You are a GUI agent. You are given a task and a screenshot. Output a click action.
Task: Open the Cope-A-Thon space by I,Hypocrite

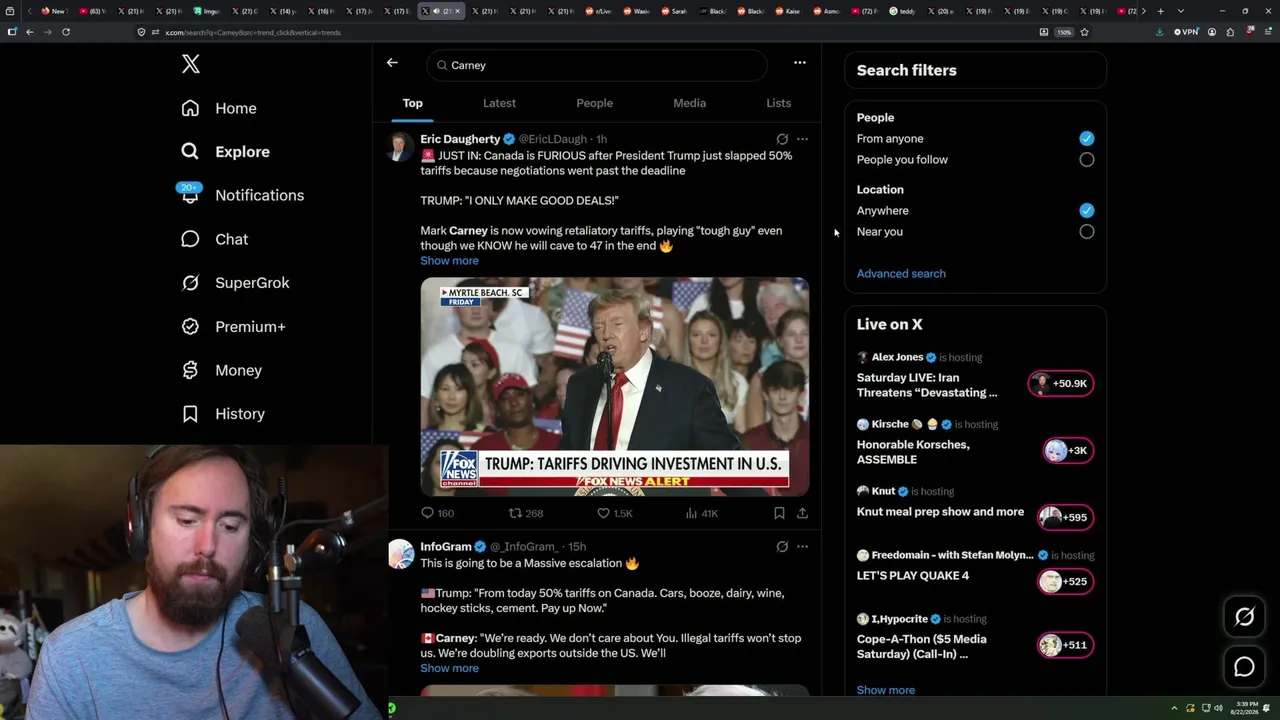click(x=922, y=647)
